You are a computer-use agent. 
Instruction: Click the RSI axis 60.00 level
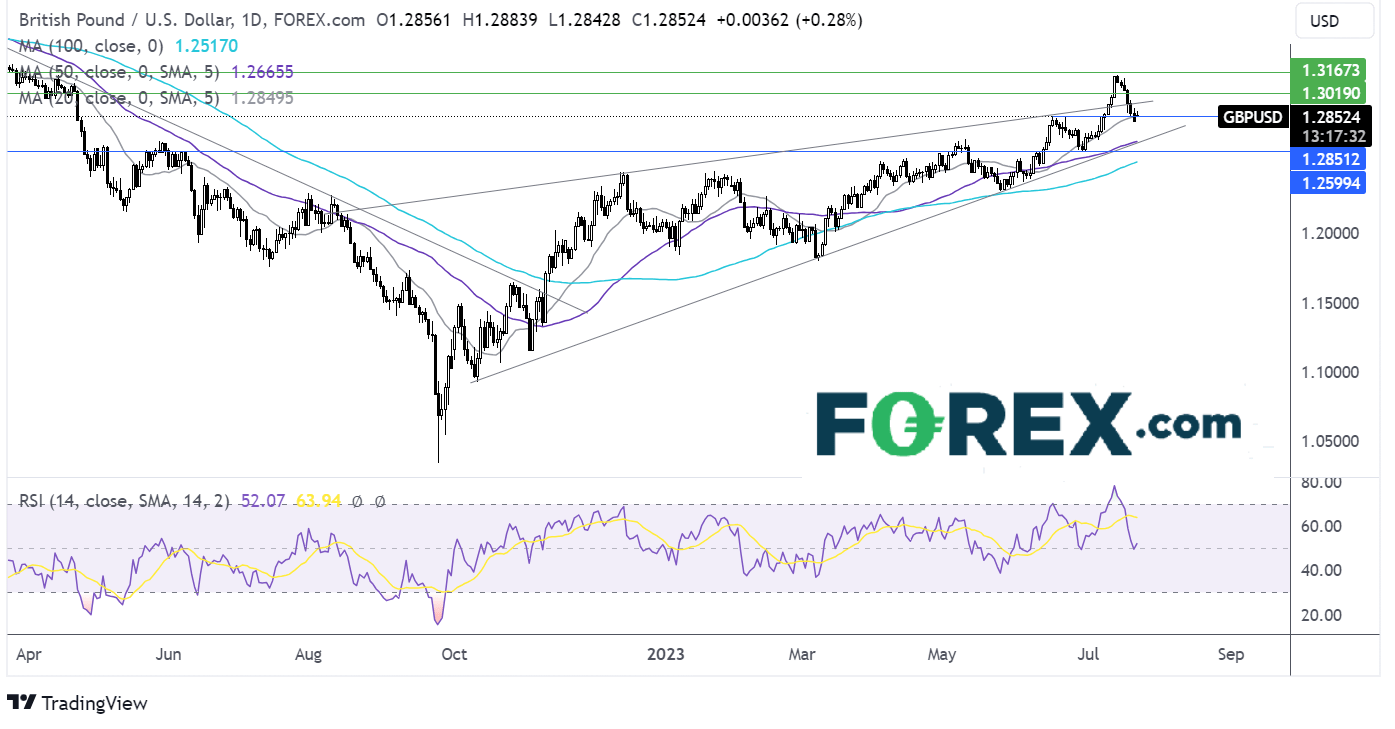1319,526
